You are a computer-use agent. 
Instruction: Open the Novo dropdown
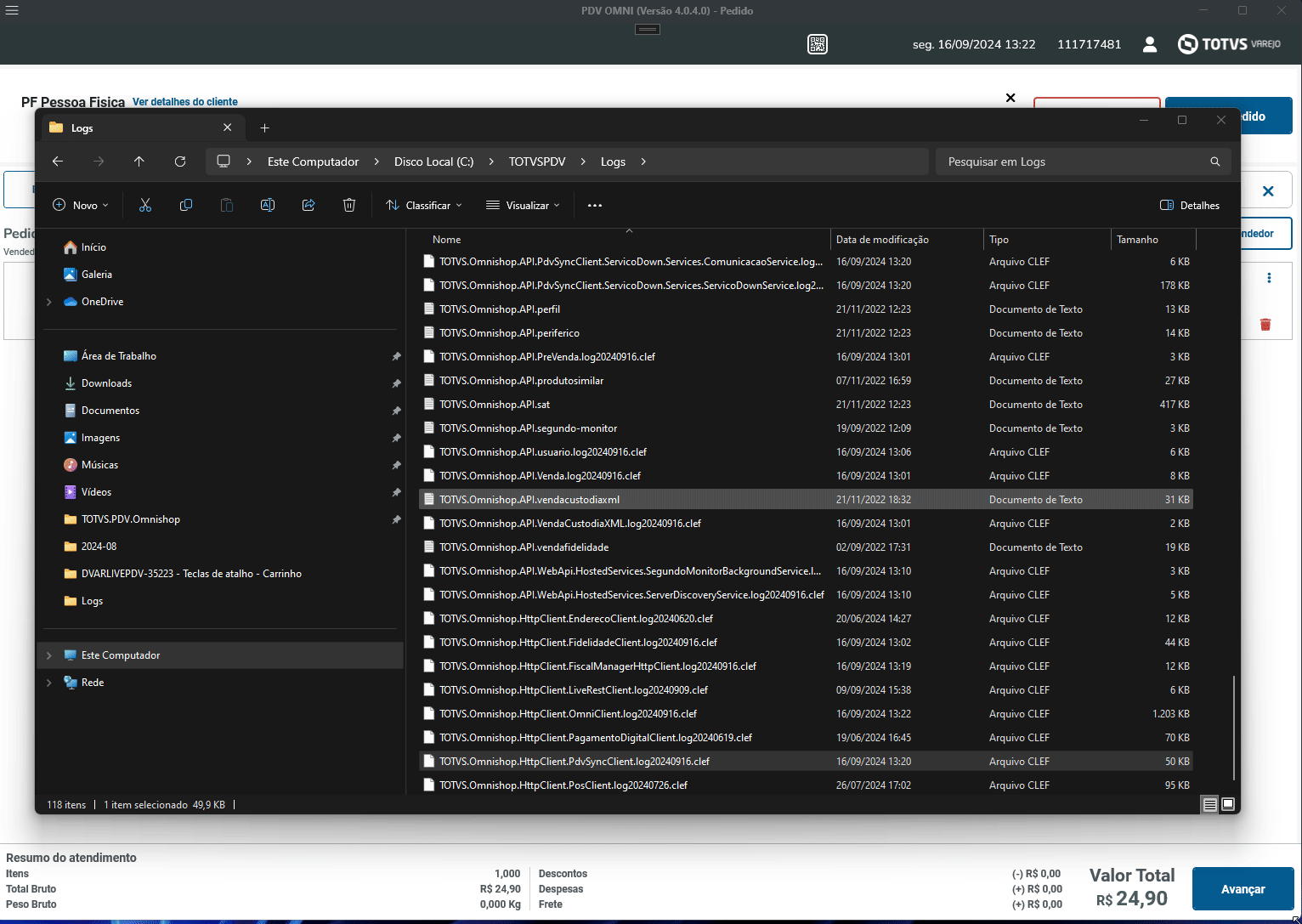(81, 206)
